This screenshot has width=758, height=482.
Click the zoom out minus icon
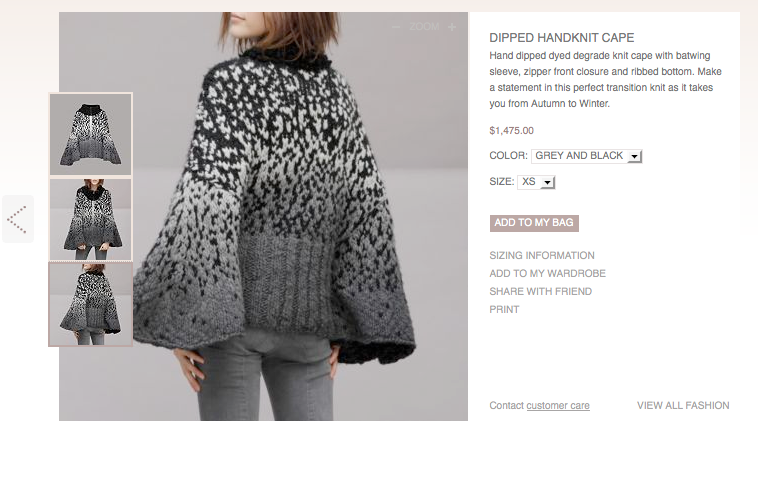click(x=396, y=27)
